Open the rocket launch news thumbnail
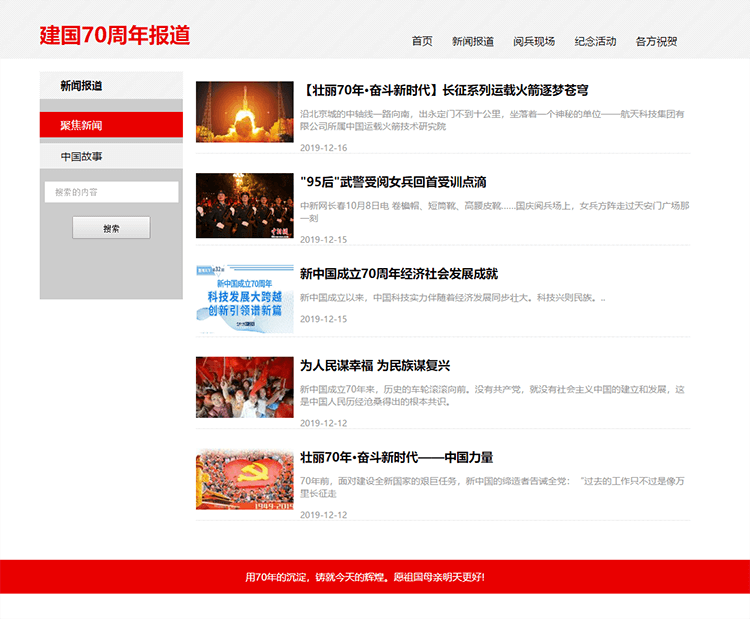The width and height of the screenshot is (750, 619). coord(244,112)
